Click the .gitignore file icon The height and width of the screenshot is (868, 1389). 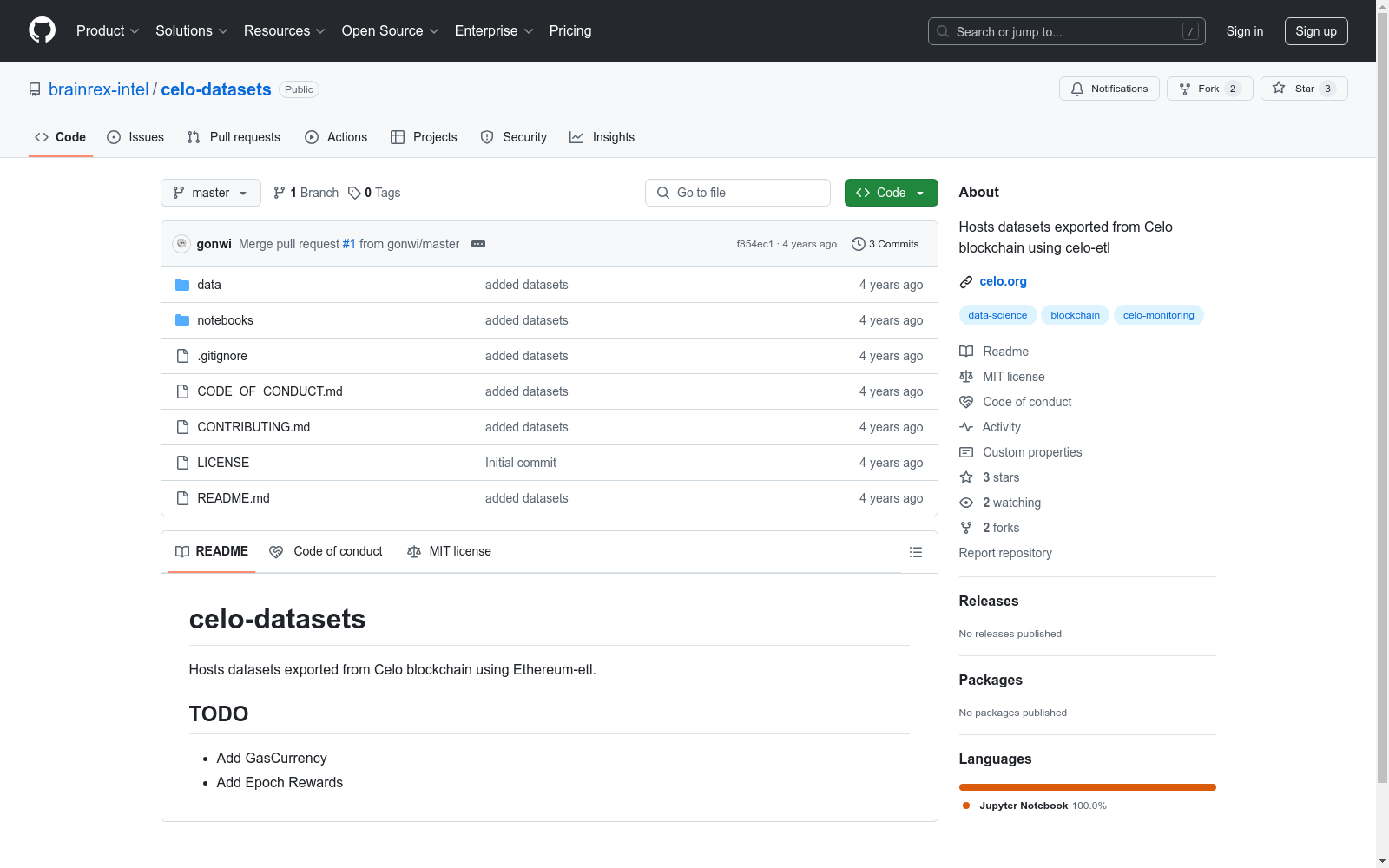182,356
